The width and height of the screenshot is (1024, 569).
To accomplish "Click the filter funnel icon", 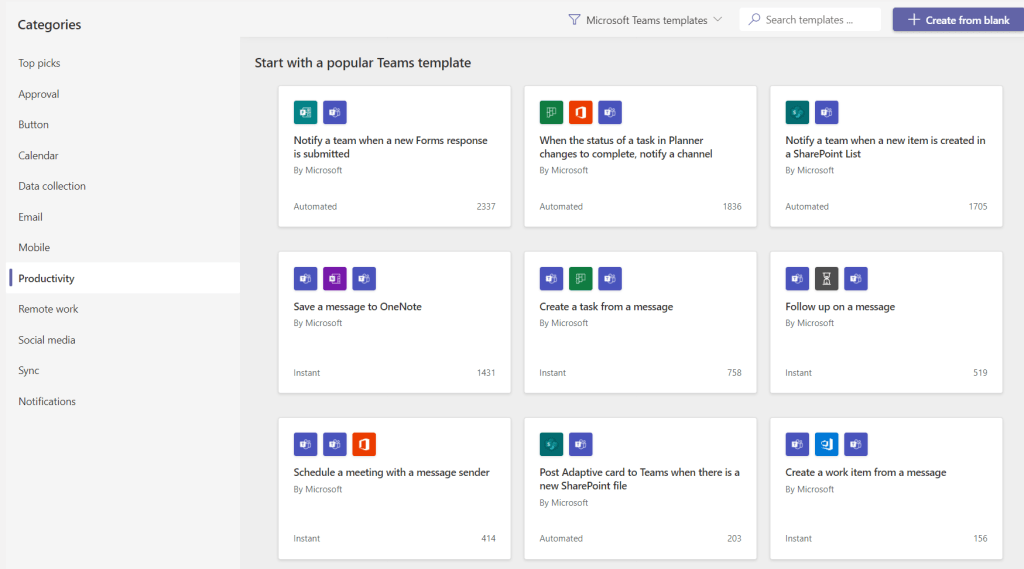I will pyautogui.click(x=574, y=20).
